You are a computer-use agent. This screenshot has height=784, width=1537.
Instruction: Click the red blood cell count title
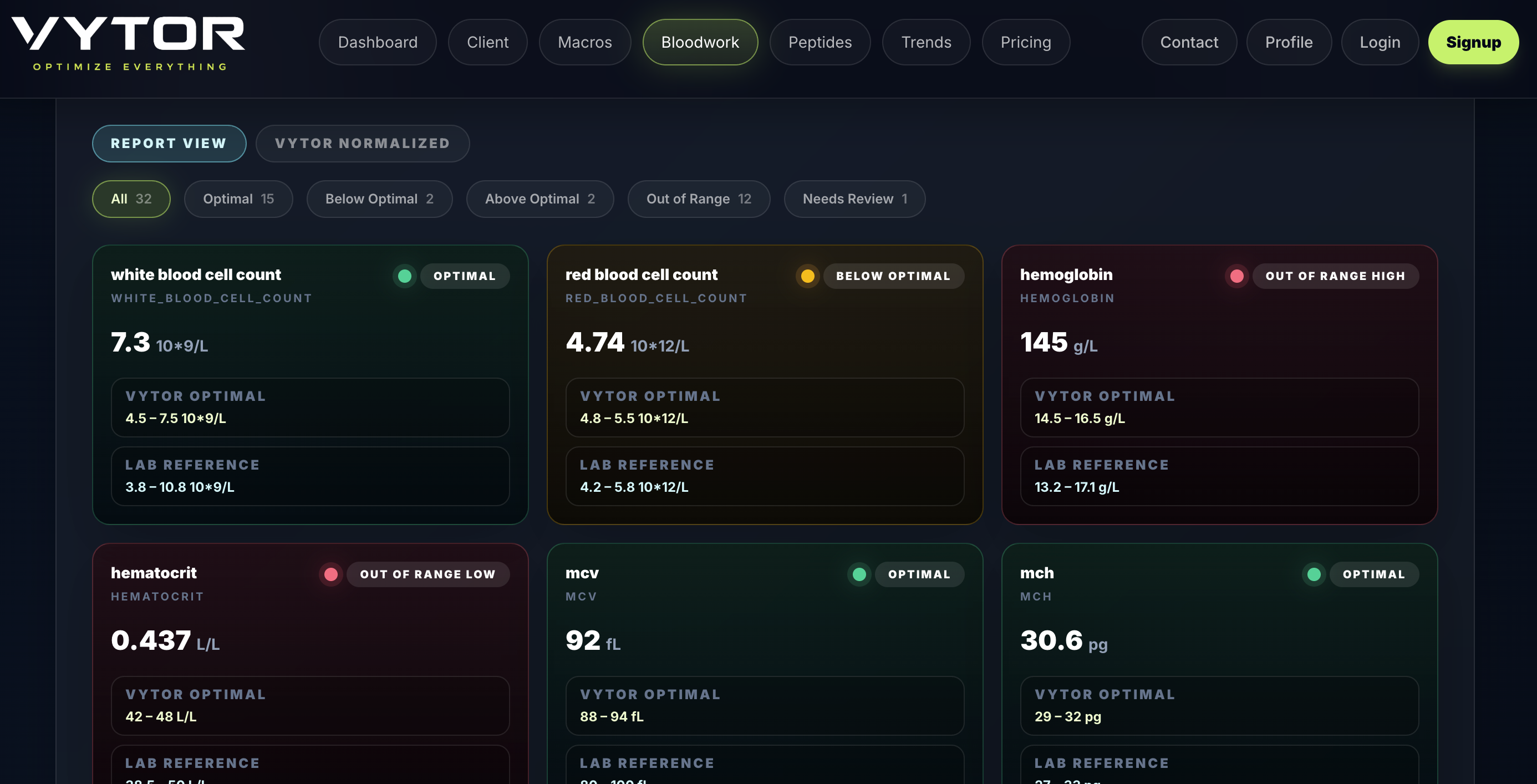642,274
